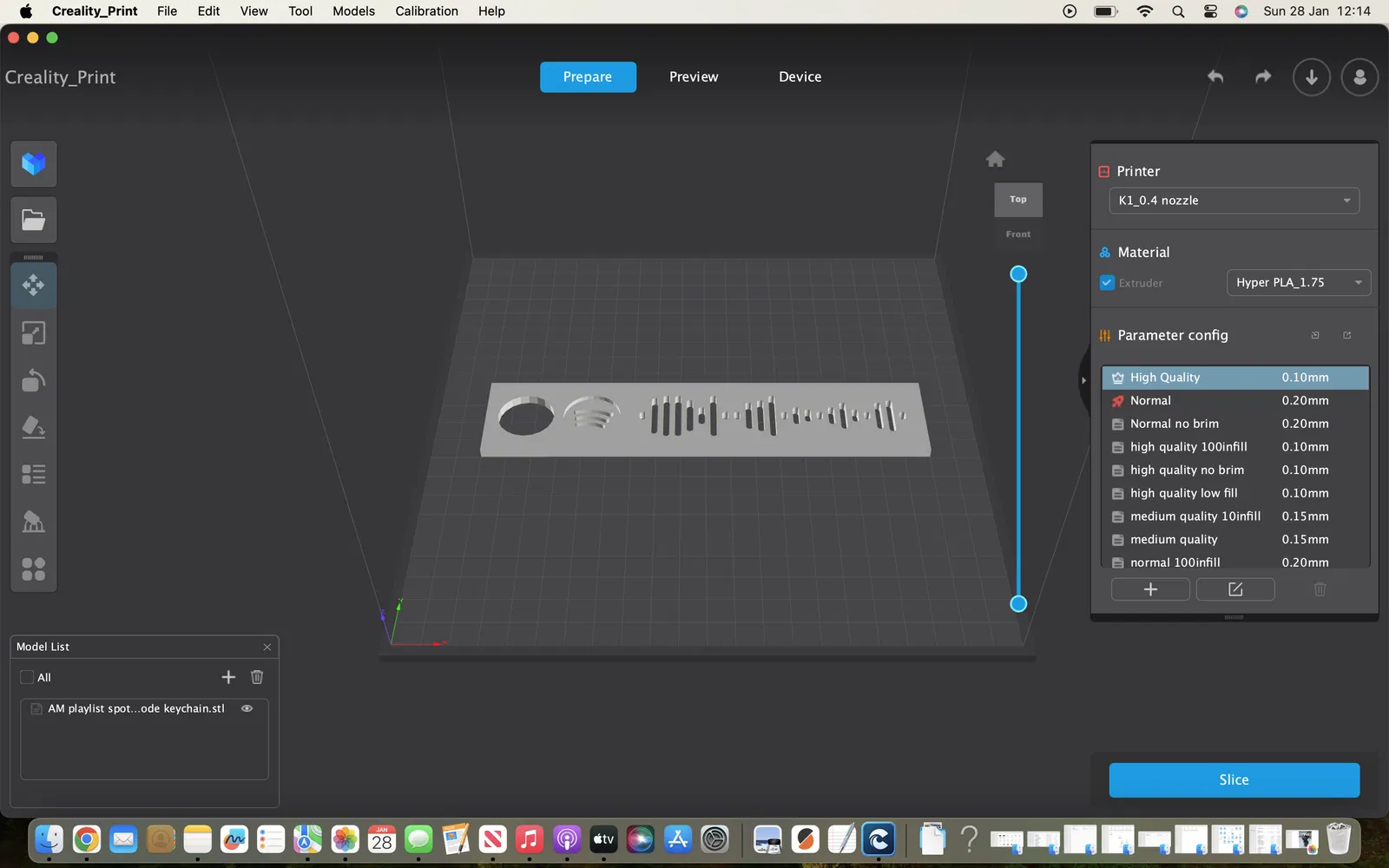Edit the selected parameter profile
The height and width of the screenshot is (868, 1389).
click(1235, 589)
